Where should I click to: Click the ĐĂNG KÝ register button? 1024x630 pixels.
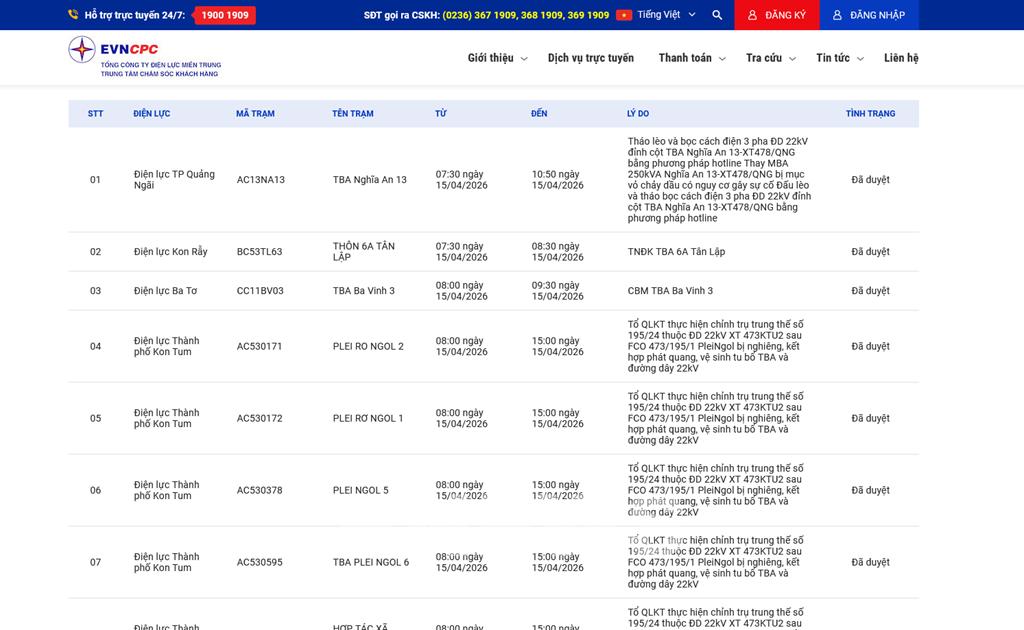777,15
